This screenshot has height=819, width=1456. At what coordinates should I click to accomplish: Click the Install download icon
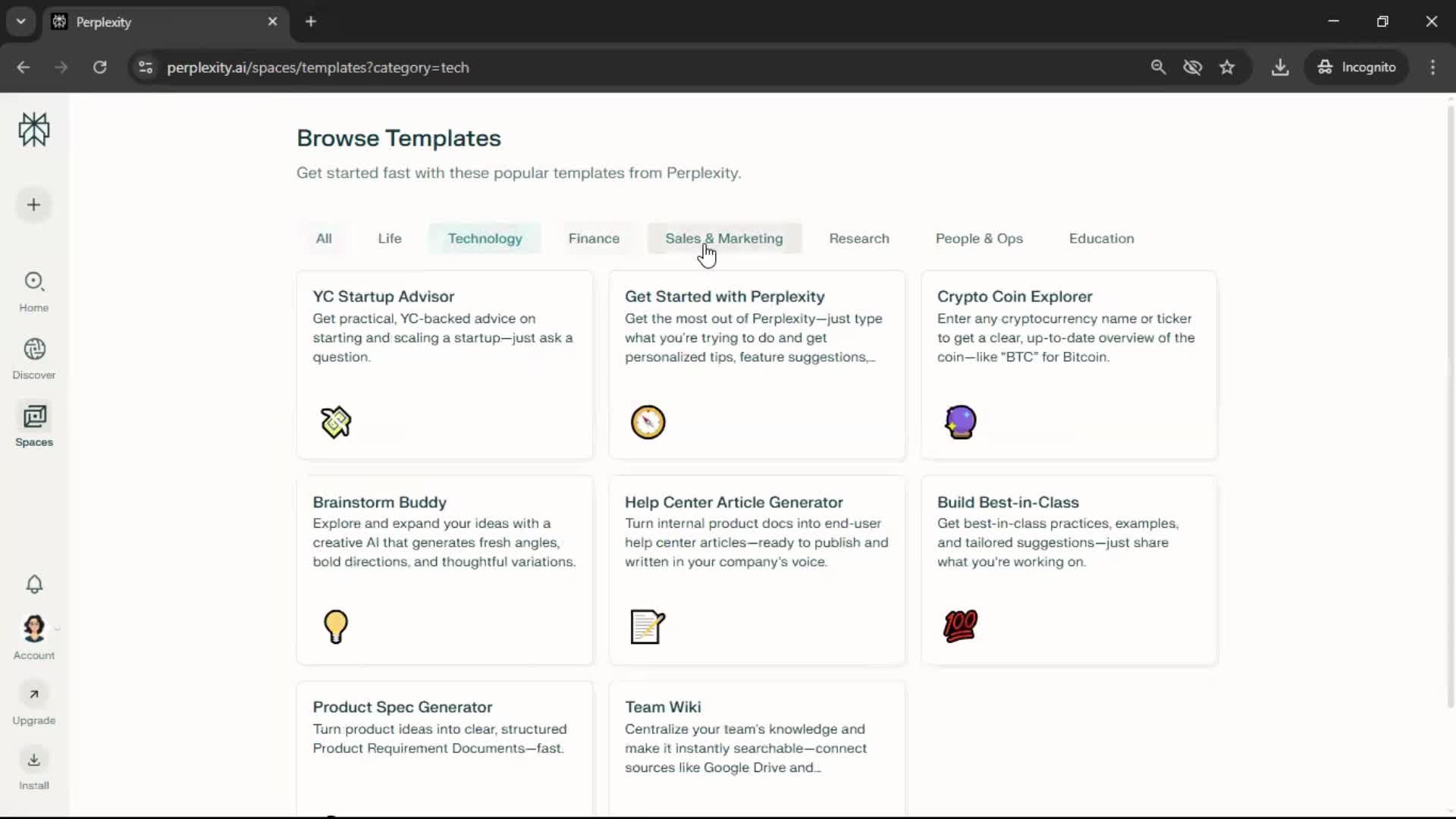[34, 760]
